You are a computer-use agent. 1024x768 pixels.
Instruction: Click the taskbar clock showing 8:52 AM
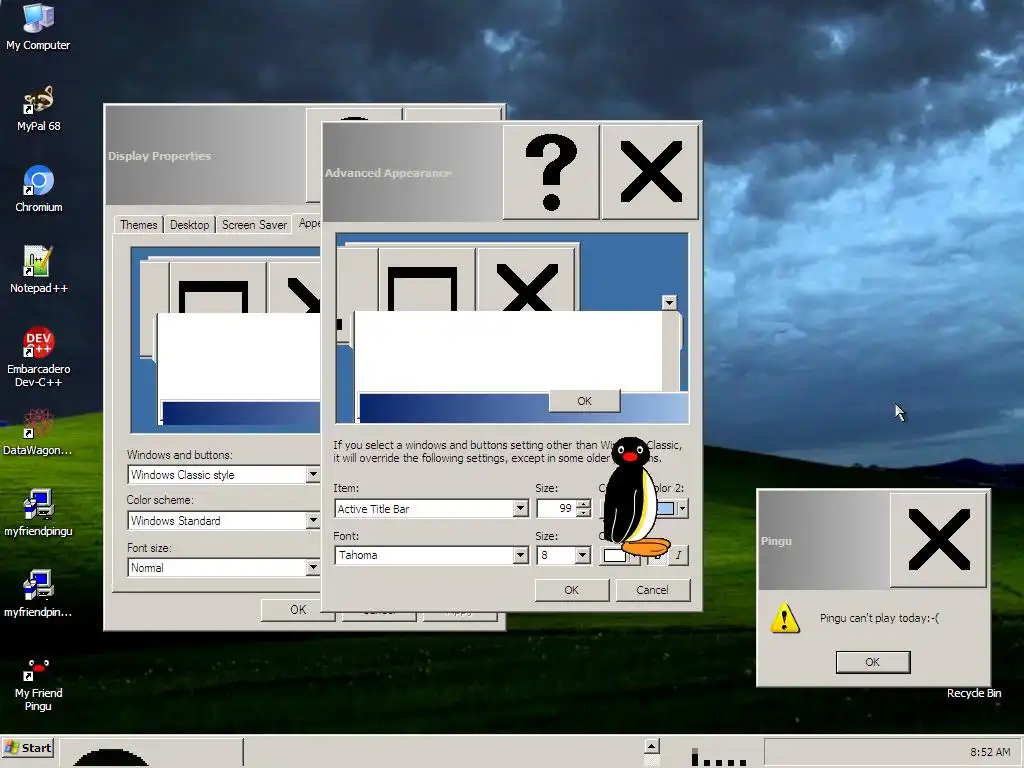990,752
